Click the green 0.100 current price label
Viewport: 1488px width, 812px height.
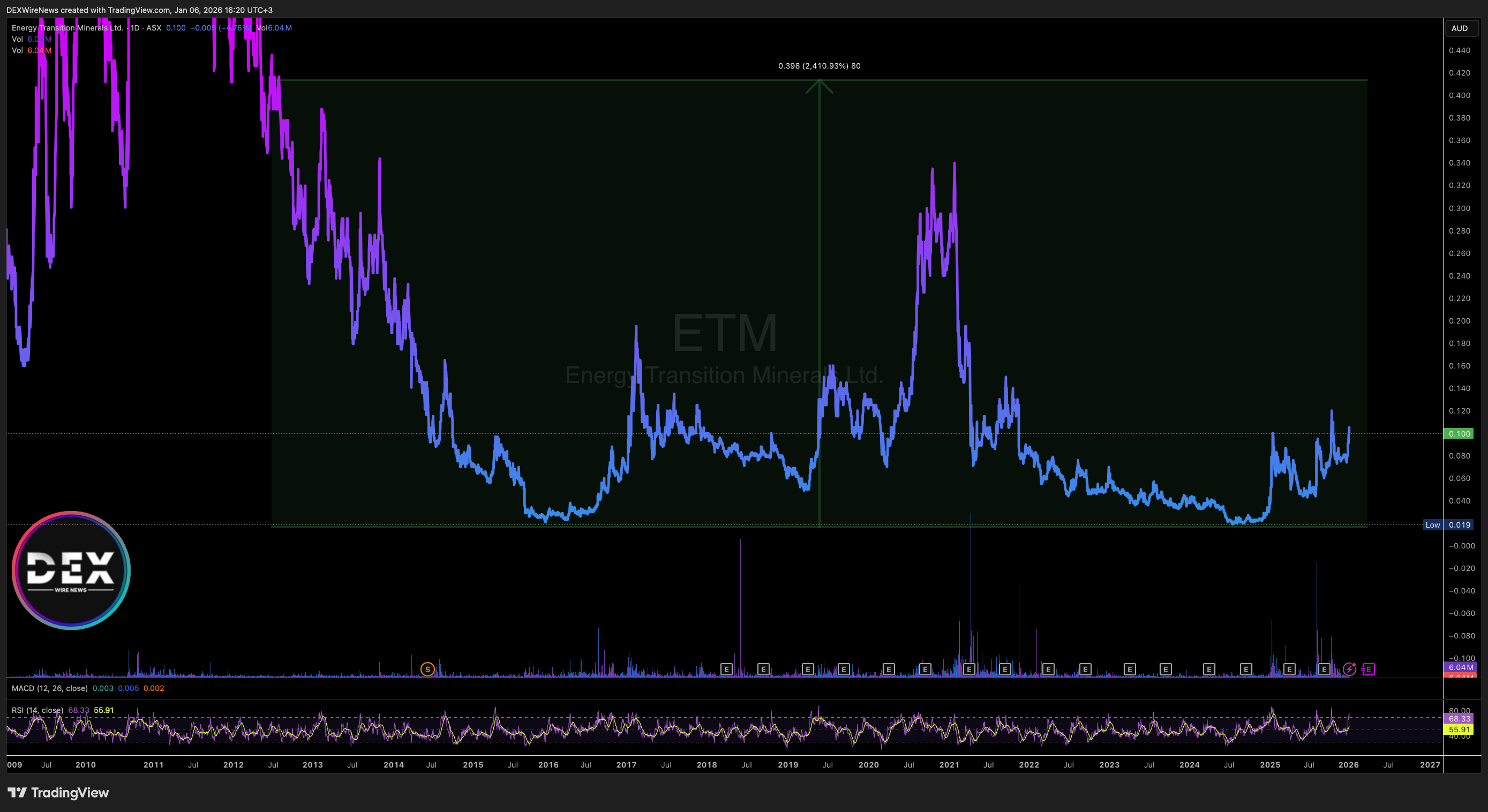(1459, 434)
